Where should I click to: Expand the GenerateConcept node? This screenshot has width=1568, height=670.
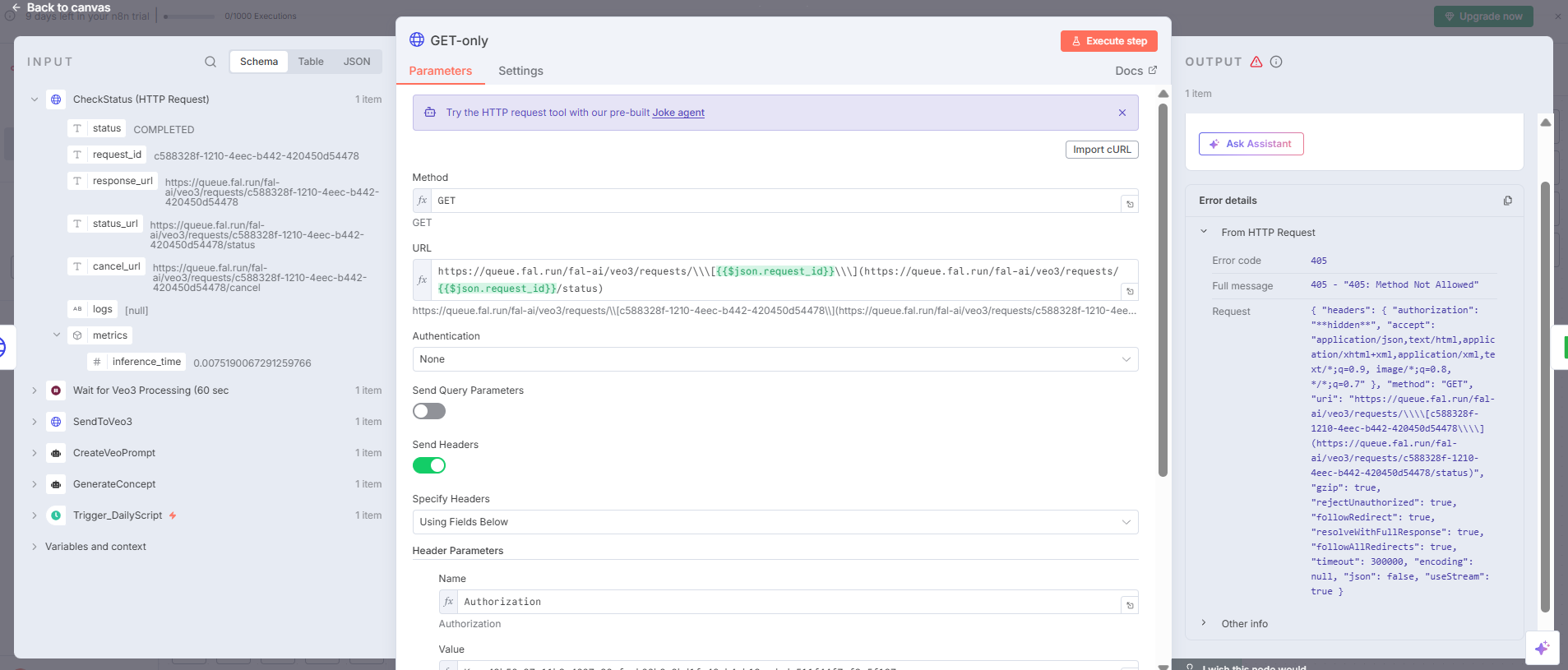point(35,484)
